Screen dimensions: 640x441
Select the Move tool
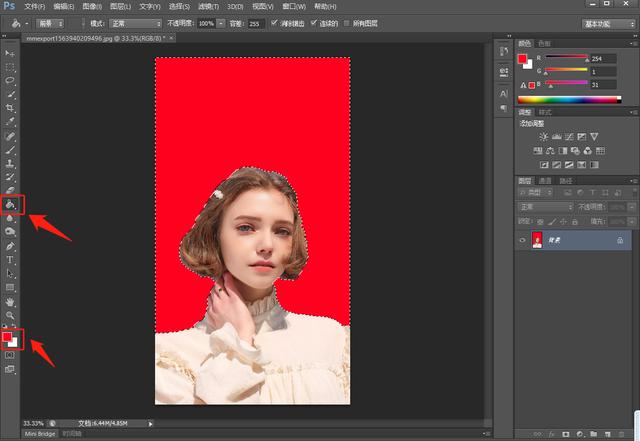tap(10, 53)
